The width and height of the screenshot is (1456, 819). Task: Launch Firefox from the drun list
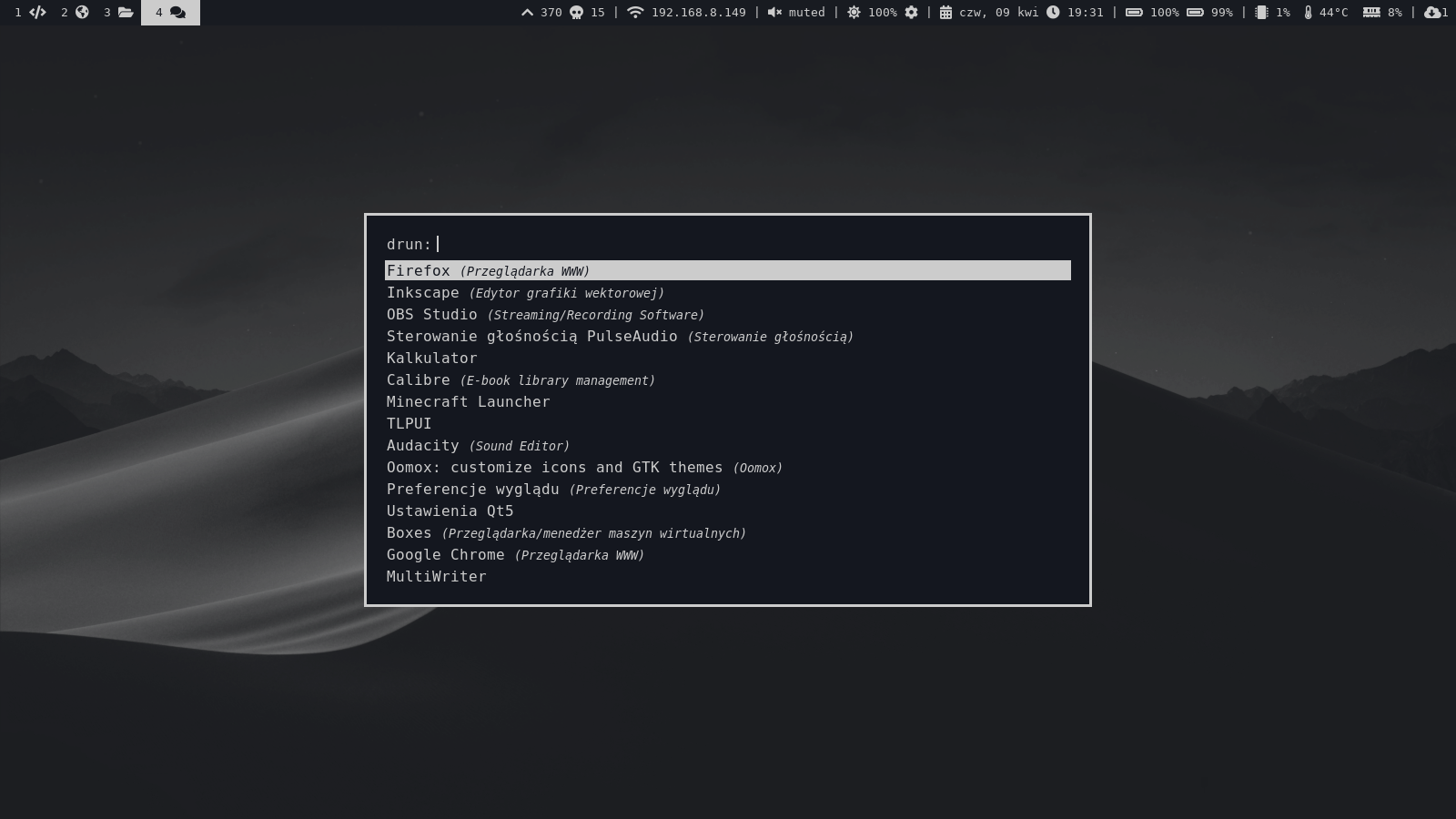pos(728,270)
